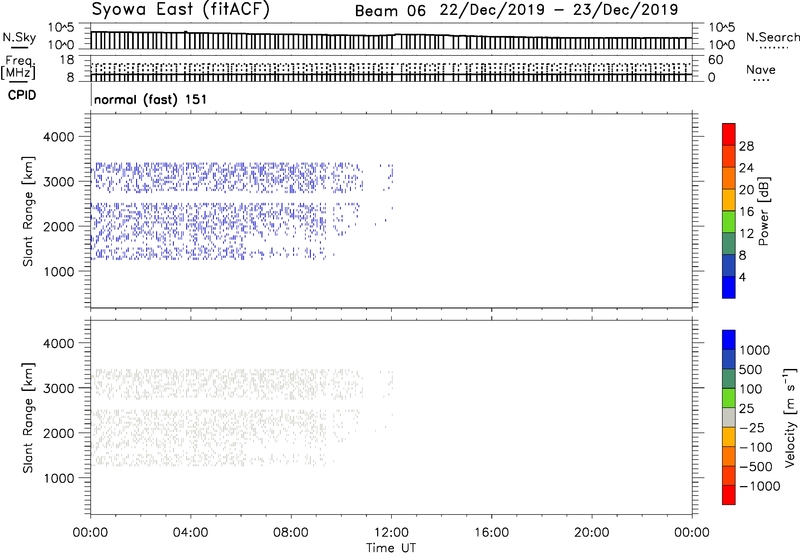Click the yellow segment near 16 dB on Power bar
800x554 pixels.
click(729, 199)
